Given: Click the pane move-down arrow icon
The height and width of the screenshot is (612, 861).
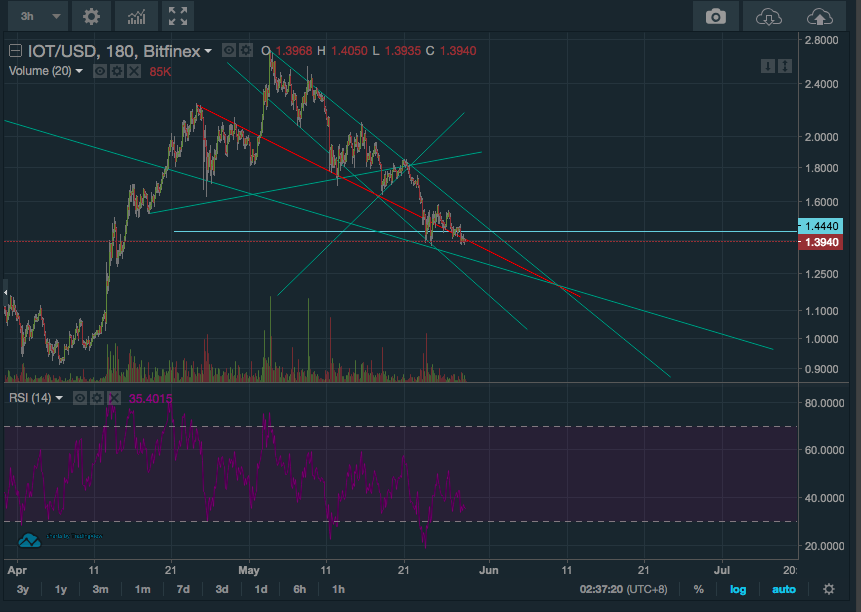Looking at the screenshot, I should tap(768, 66).
